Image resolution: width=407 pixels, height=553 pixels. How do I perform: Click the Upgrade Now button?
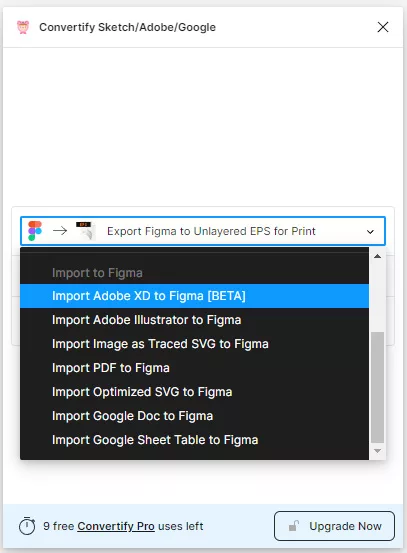click(334, 526)
